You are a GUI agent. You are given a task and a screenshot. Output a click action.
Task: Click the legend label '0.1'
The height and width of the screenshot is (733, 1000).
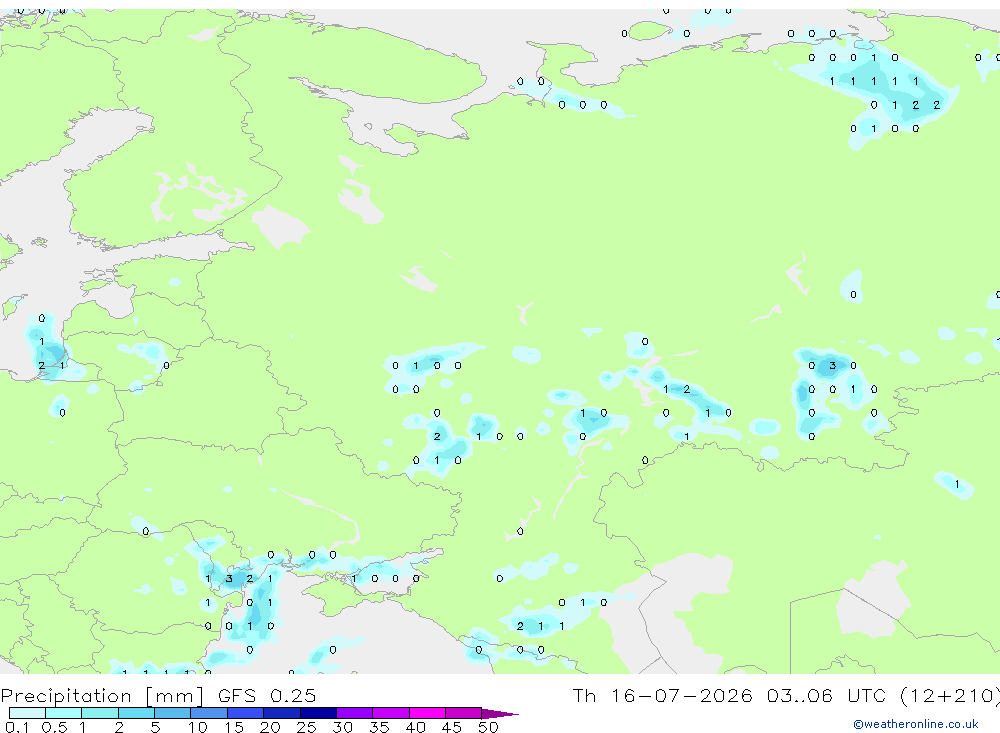(x=17, y=727)
